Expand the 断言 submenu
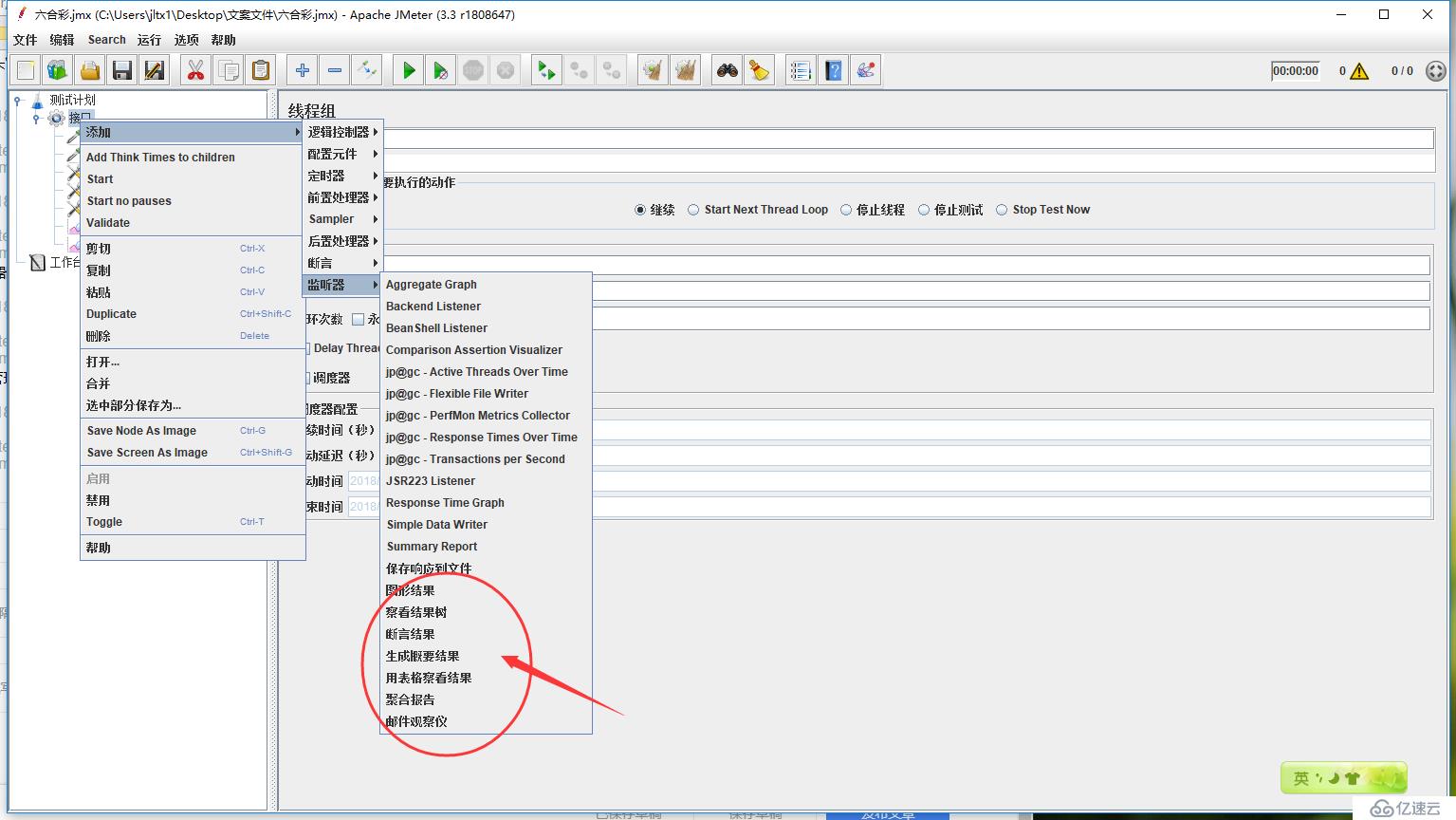Screen dimensions: 1456x820 tap(342, 263)
